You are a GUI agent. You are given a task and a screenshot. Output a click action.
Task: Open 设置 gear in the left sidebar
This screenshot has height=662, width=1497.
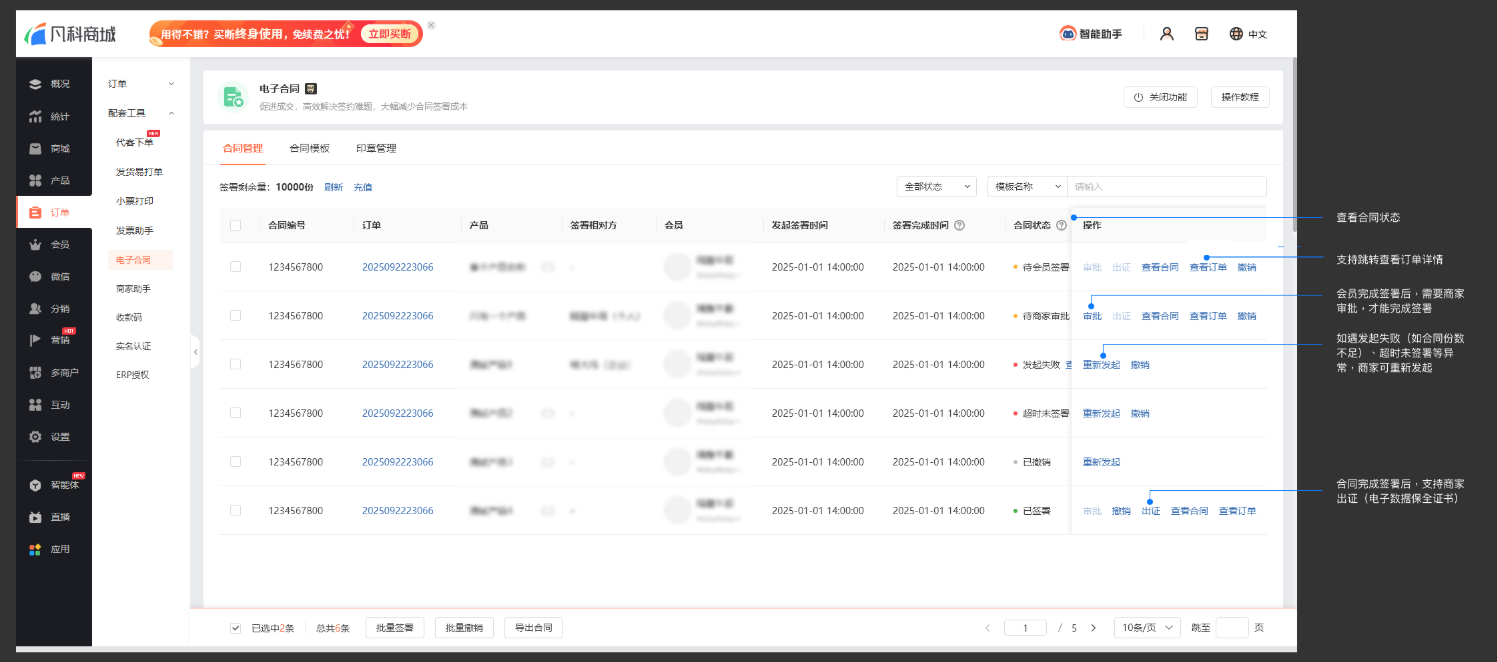click(x=52, y=437)
